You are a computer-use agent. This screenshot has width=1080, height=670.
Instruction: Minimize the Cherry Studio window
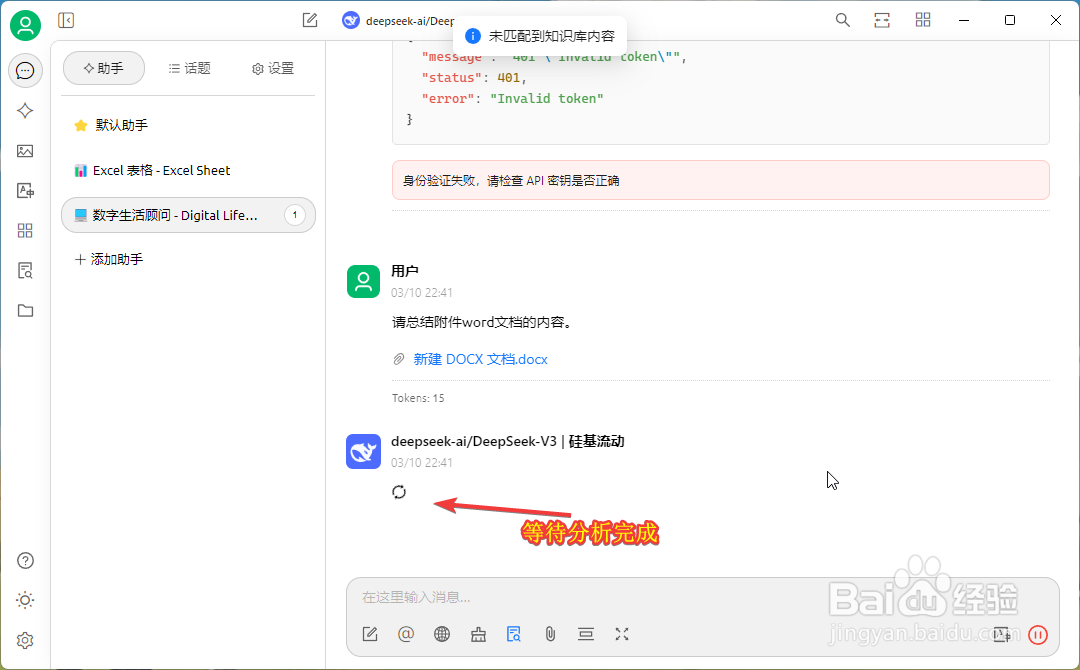pyautogui.click(x=964, y=21)
